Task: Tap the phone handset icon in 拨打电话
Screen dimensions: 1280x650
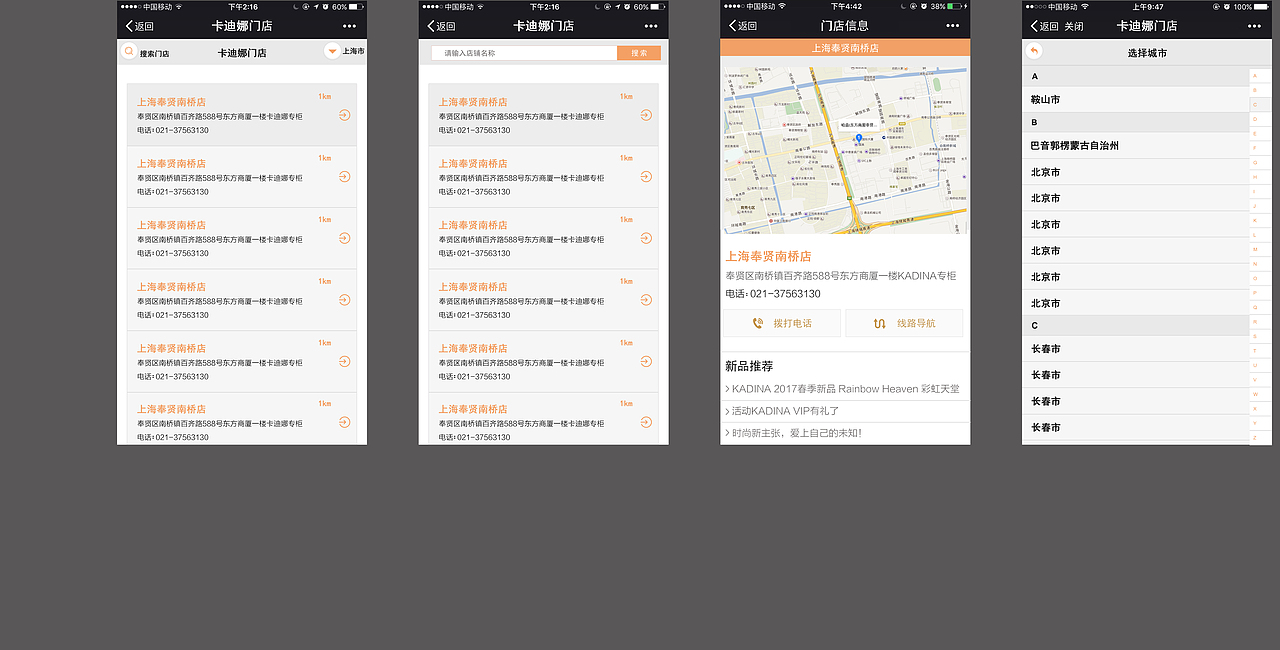Action: pos(757,323)
